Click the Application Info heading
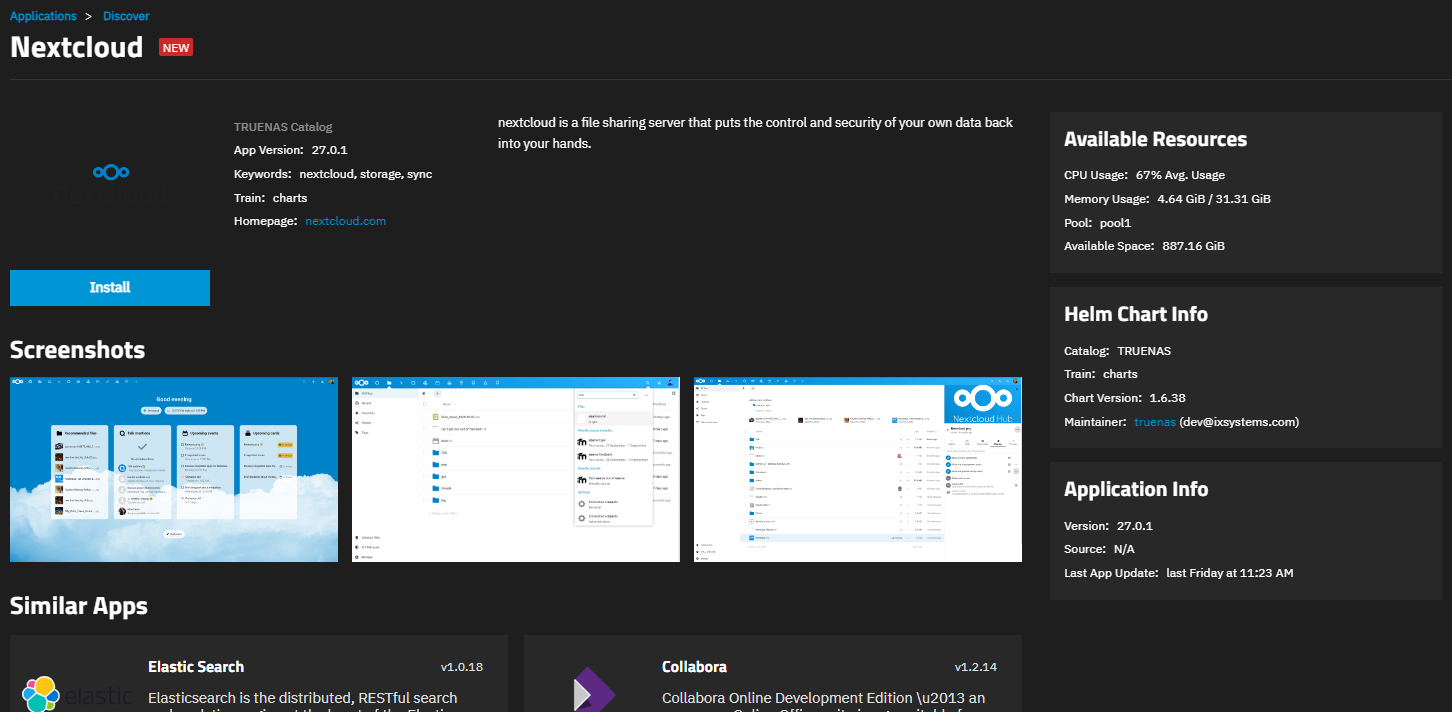Screen dimensions: 1452x712 click(1136, 489)
